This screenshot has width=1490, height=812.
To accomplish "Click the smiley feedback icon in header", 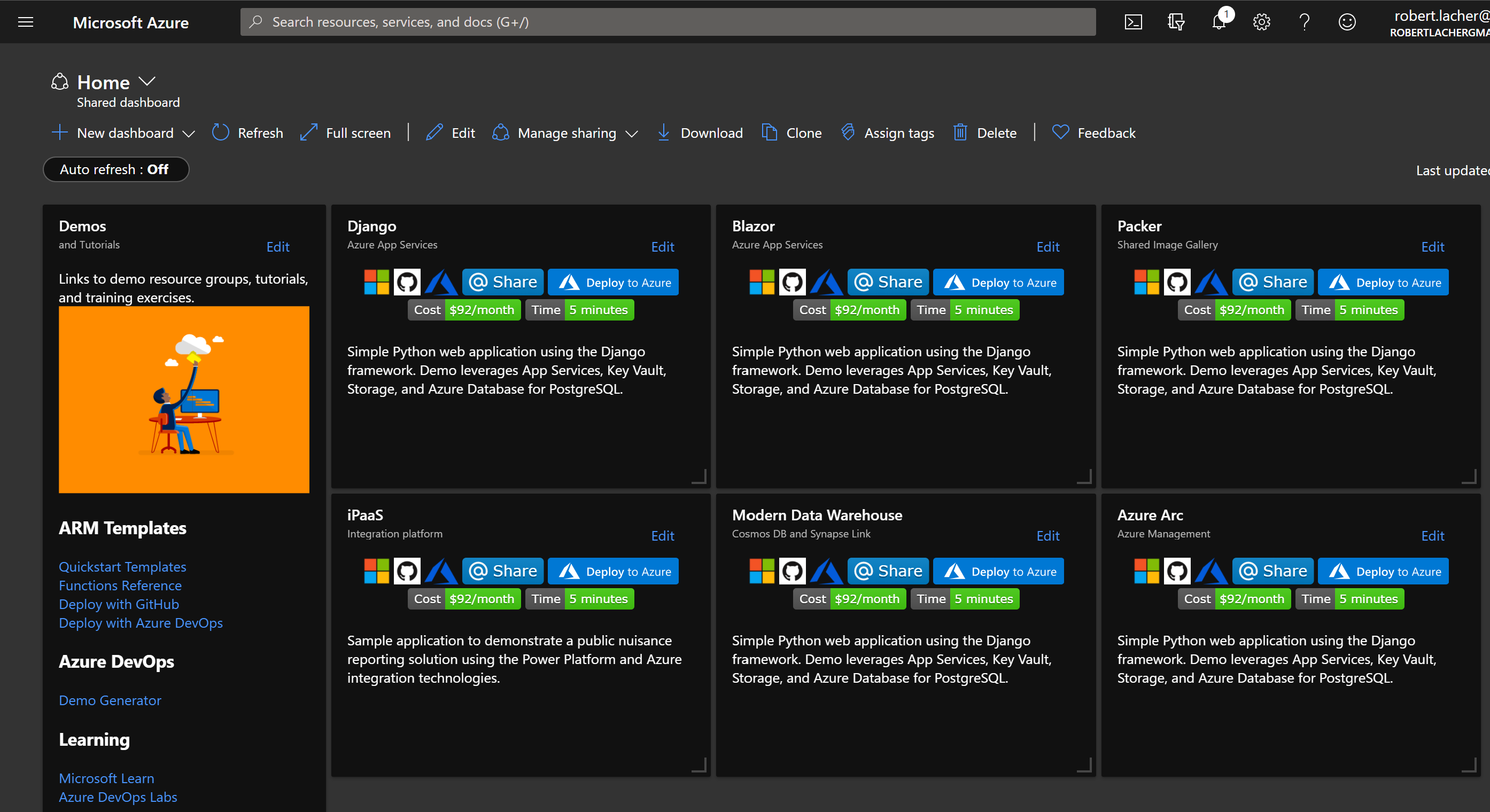I will 1347,22.
